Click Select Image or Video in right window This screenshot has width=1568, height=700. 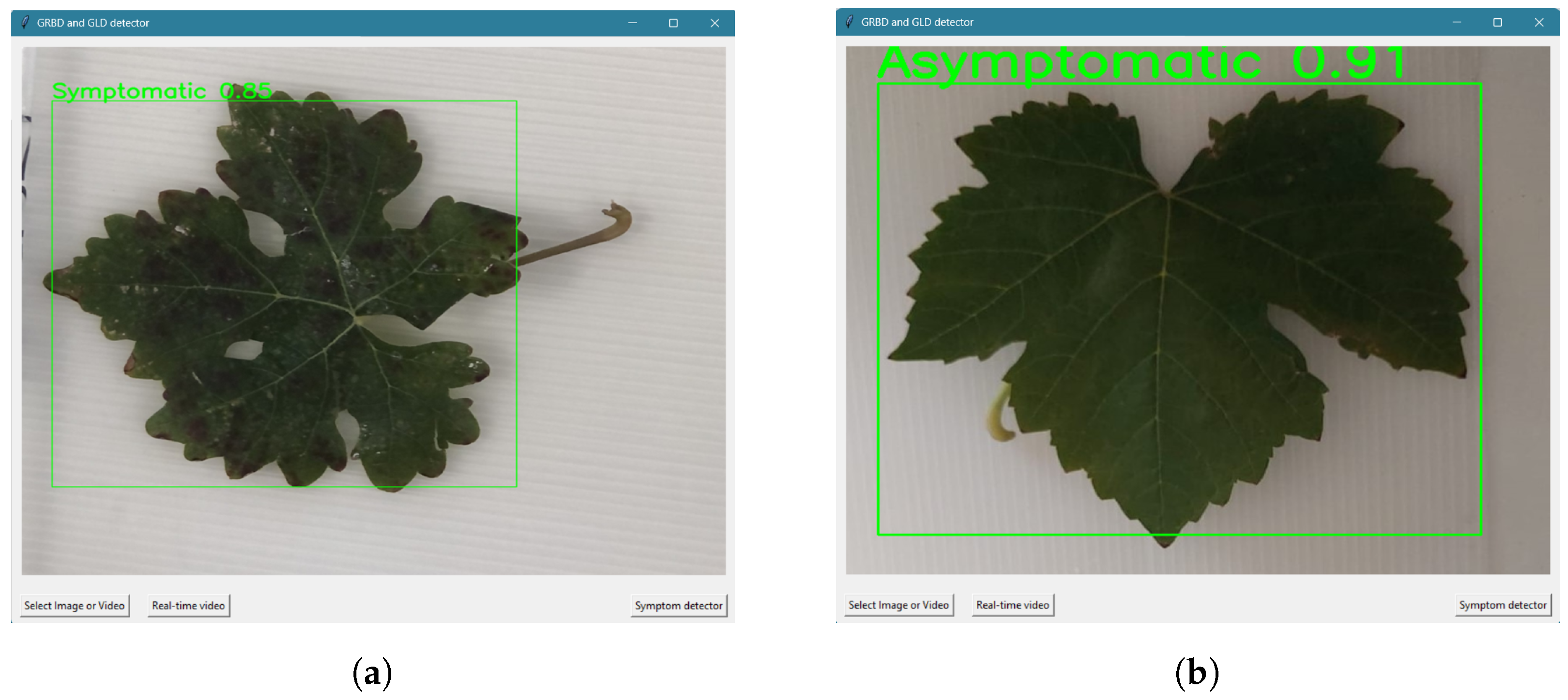point(898,605)
